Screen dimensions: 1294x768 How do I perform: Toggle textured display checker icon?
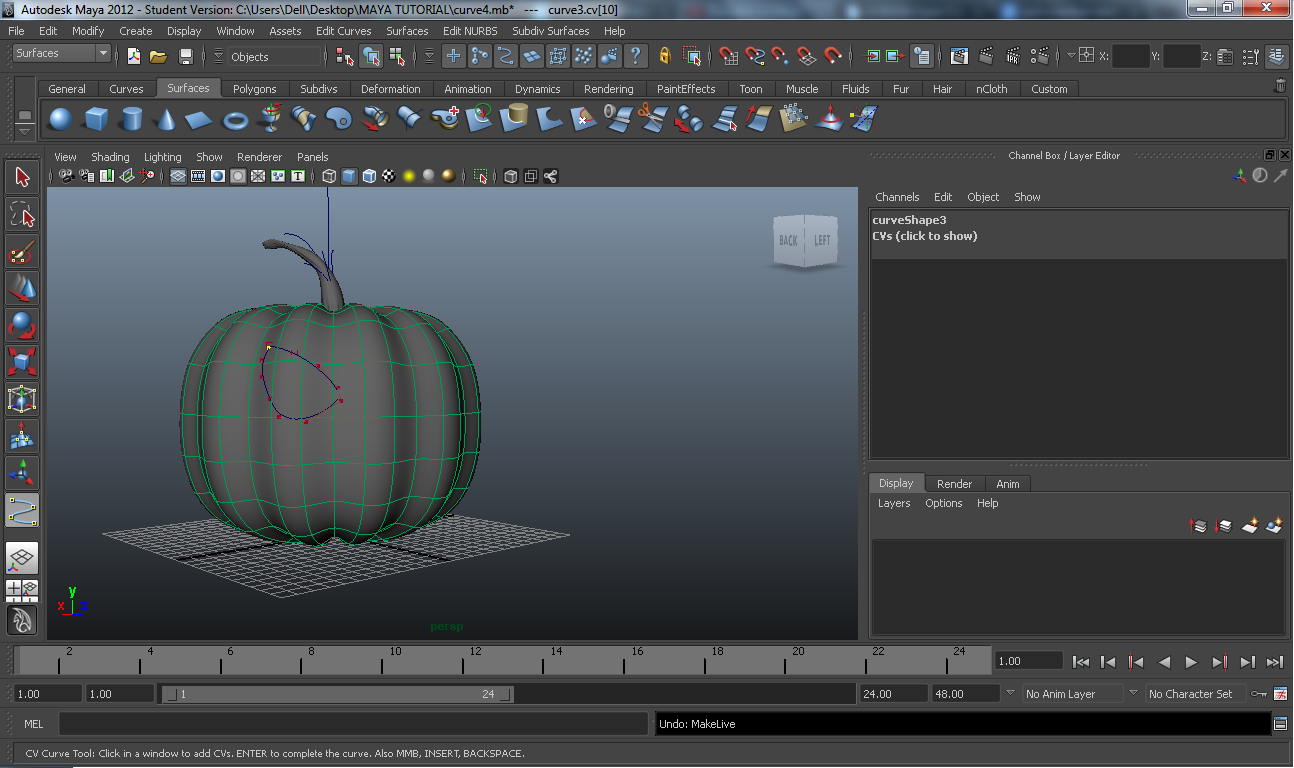click(389, 176)
